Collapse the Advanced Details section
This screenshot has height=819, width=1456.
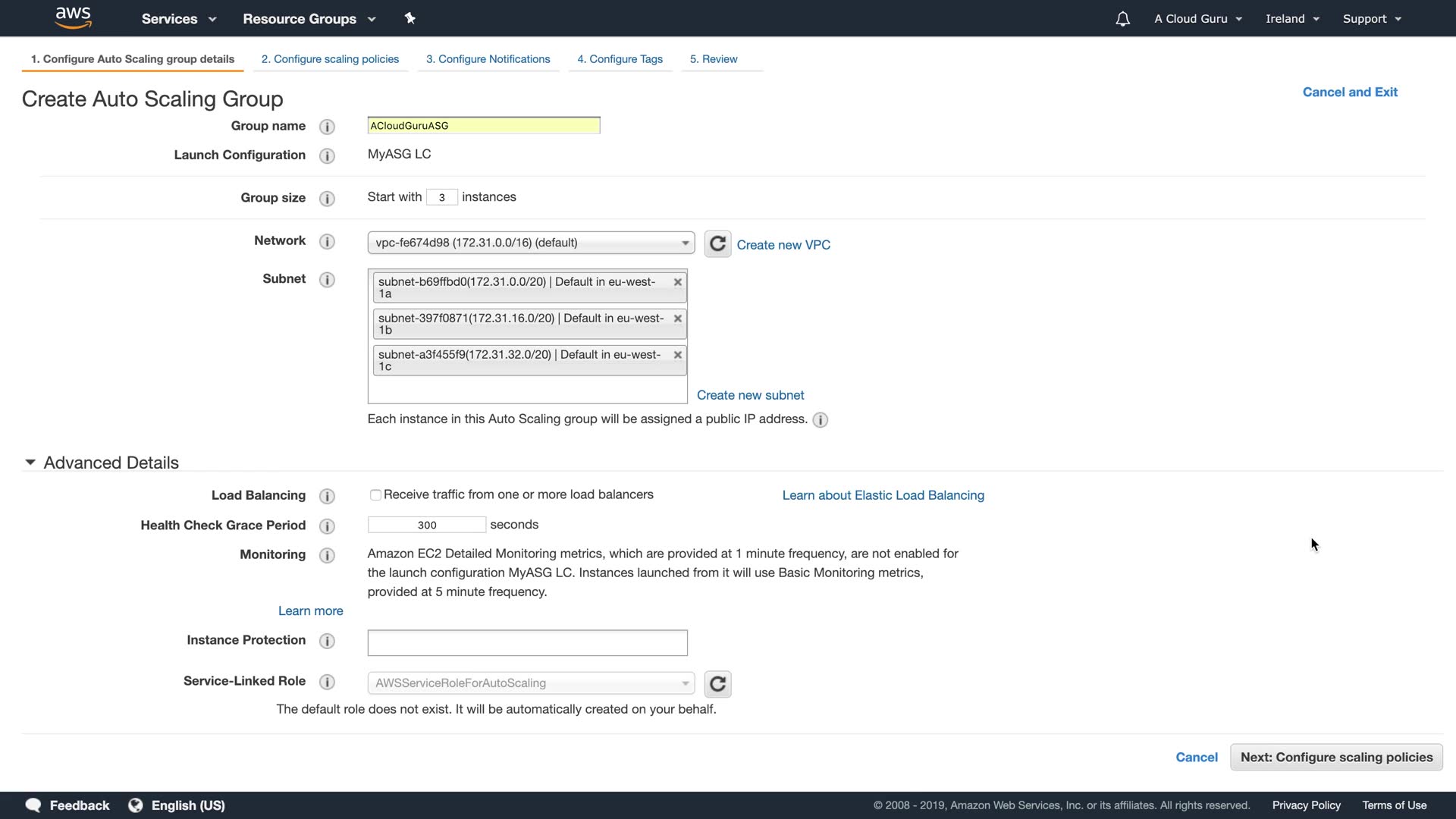point(30,463)
